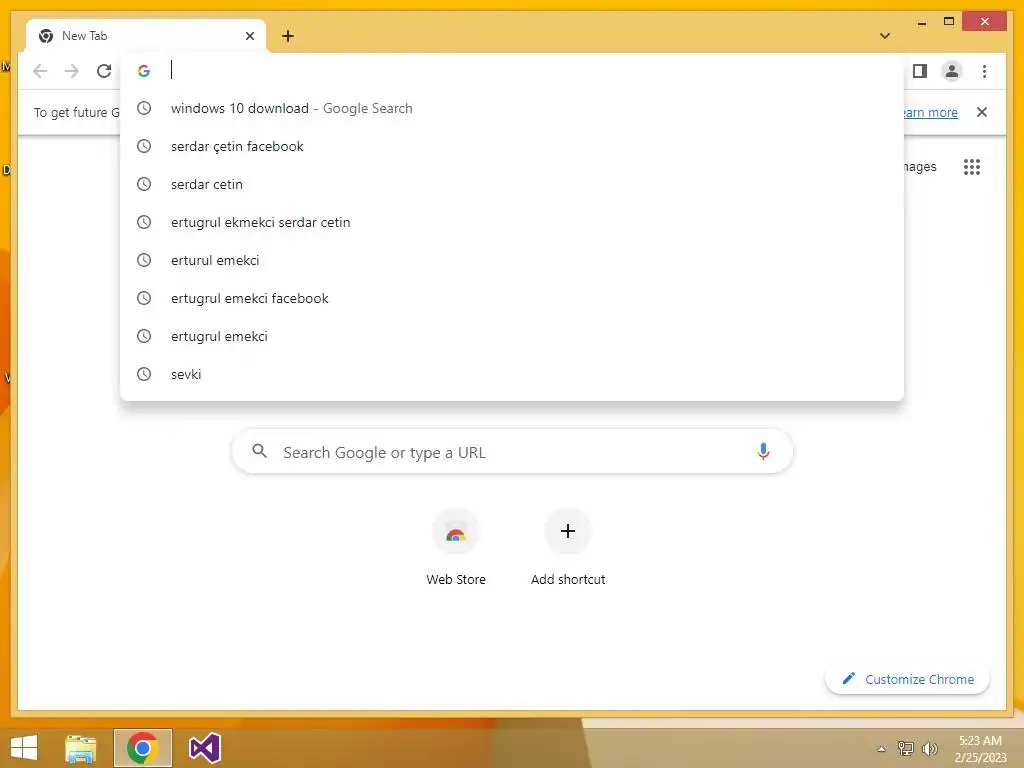Screen dimensions: 1024x768
Task: Open the Google apps grid
Action: pyautogui.click(x=972, y=167)
